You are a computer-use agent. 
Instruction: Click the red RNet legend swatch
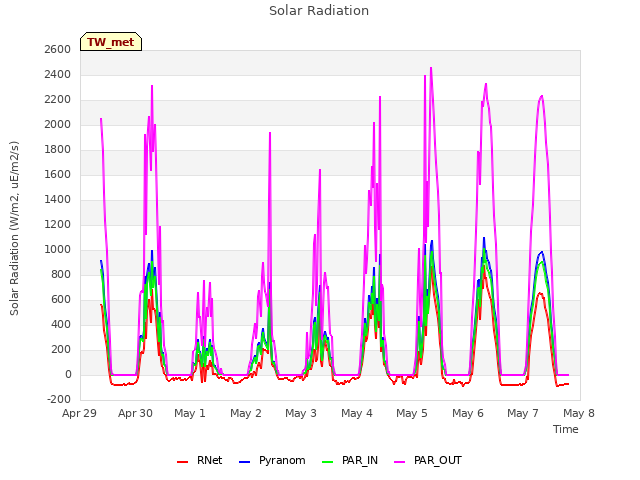(182, 462)
